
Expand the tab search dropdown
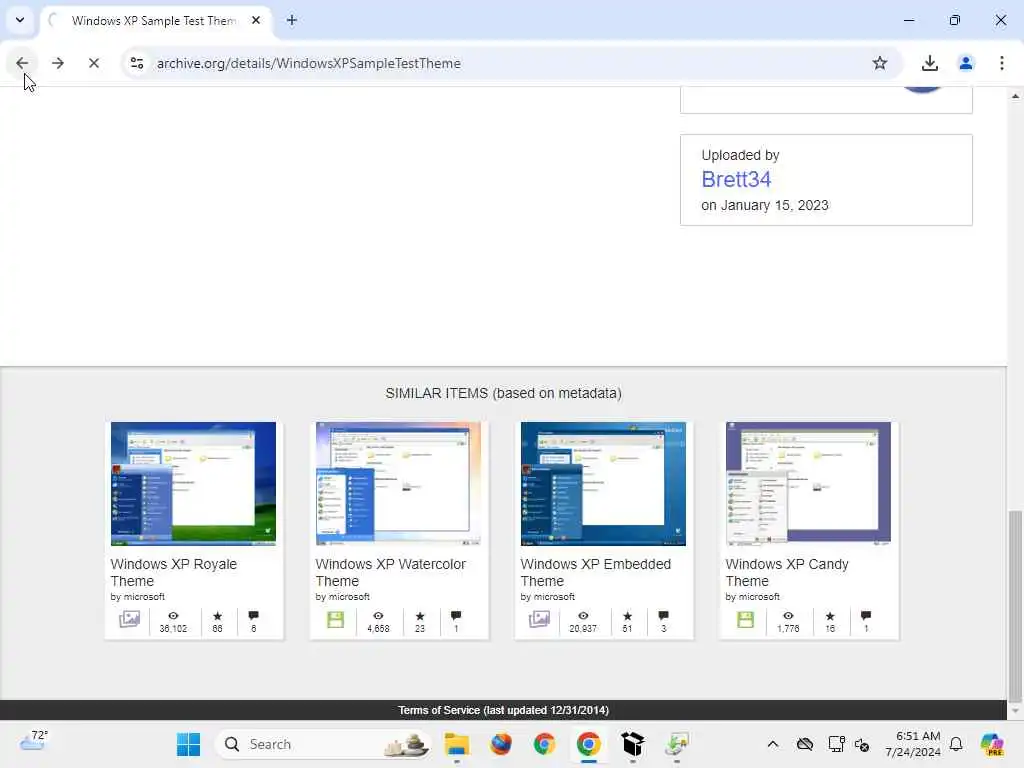coord(20,20)
